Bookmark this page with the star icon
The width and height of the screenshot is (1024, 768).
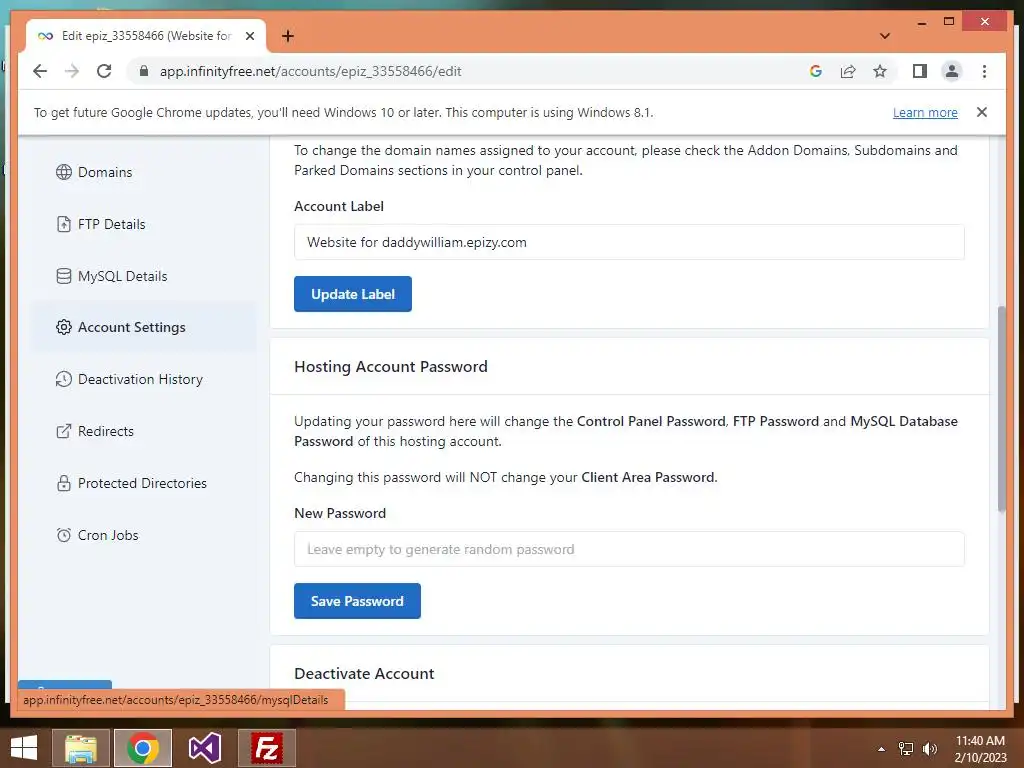[x=880, y=71]
